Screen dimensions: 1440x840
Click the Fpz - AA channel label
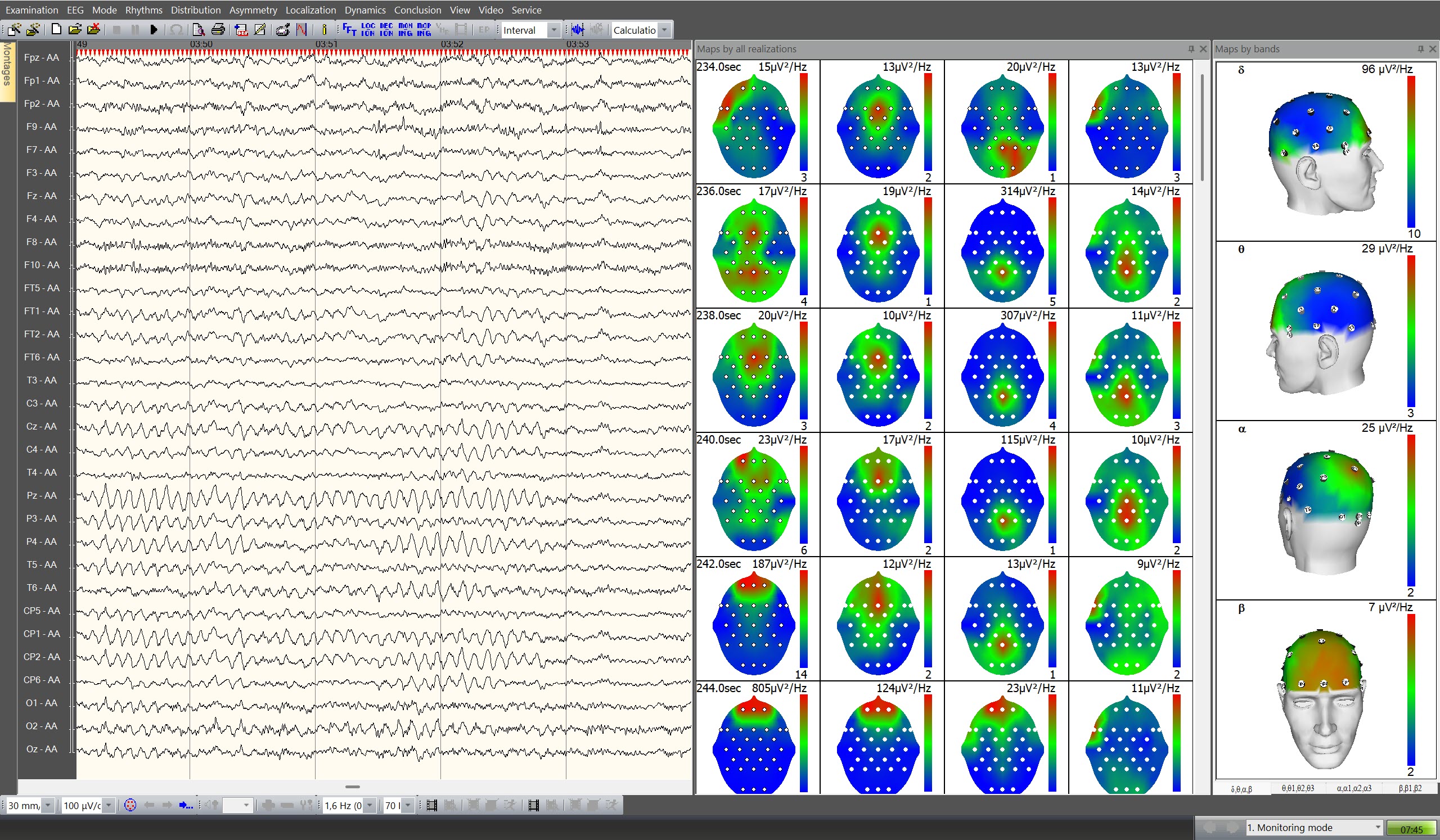pos(42,58)
